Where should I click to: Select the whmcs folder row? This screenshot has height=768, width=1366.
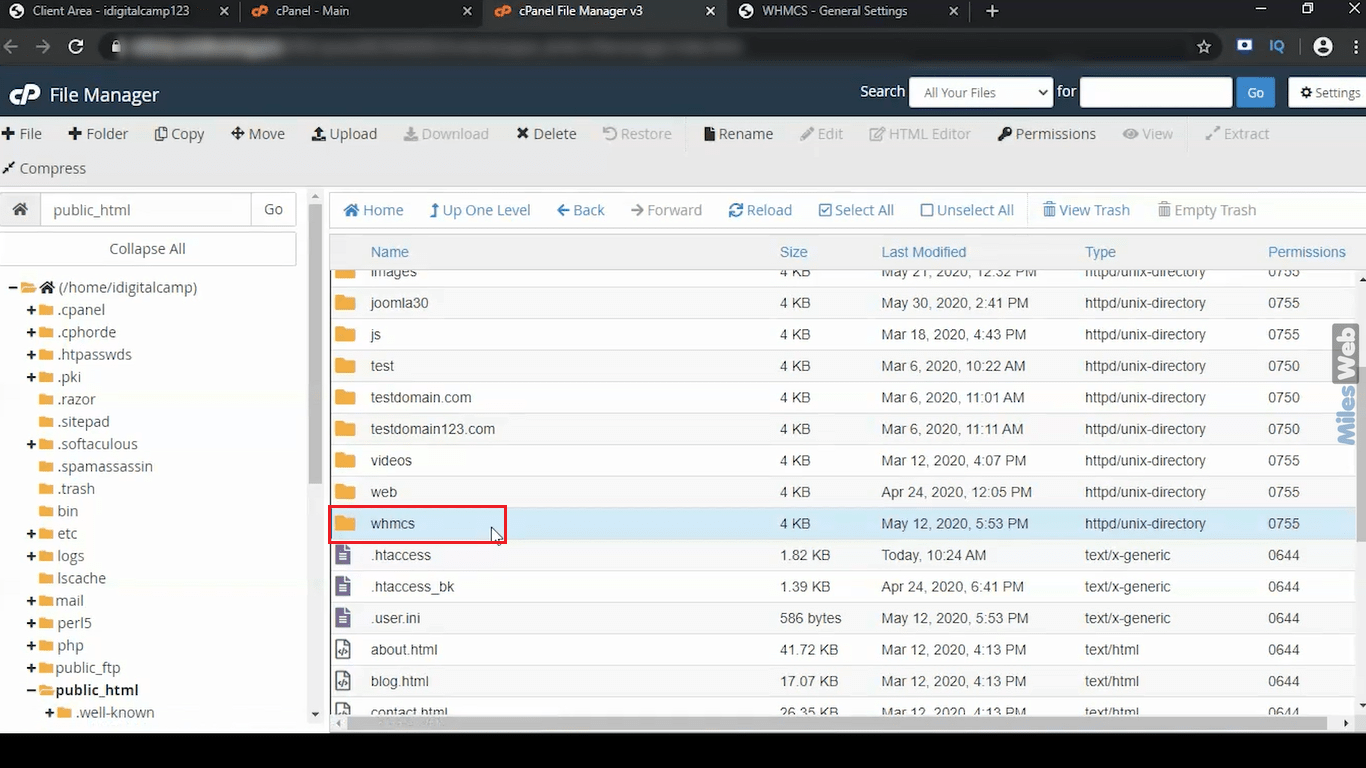pyautogui.click(x=843, y=523)
